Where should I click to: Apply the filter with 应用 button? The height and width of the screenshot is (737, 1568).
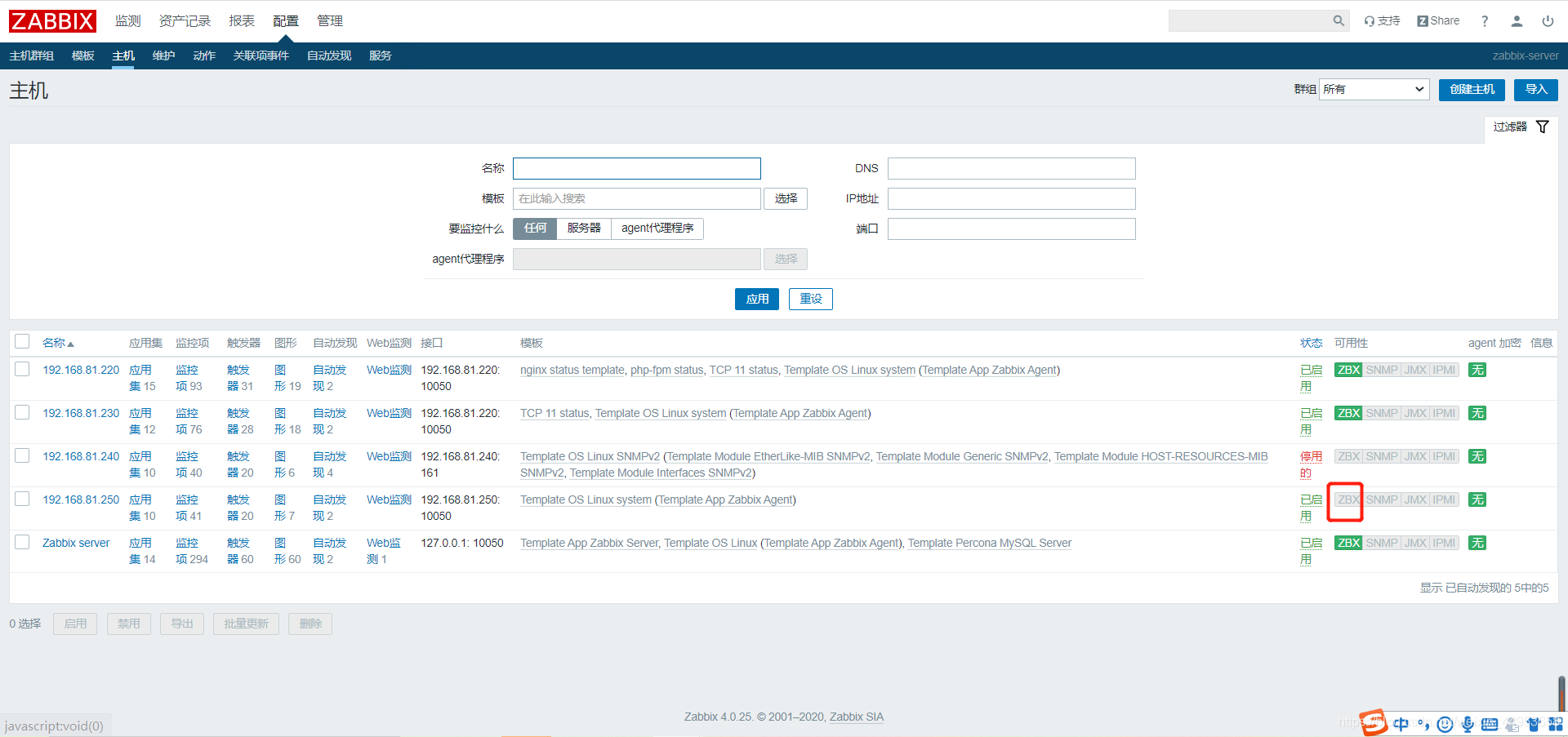pyautogui.click(x=757, y=299)
